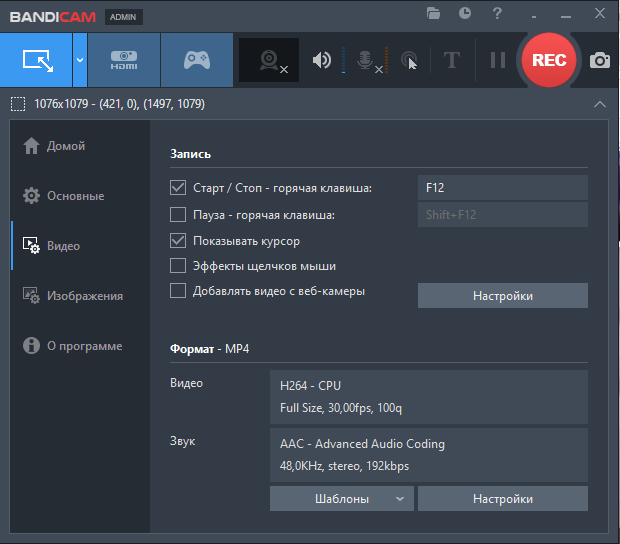Click the pause recording button
620x544 pixels.
(x=497, y=60)
